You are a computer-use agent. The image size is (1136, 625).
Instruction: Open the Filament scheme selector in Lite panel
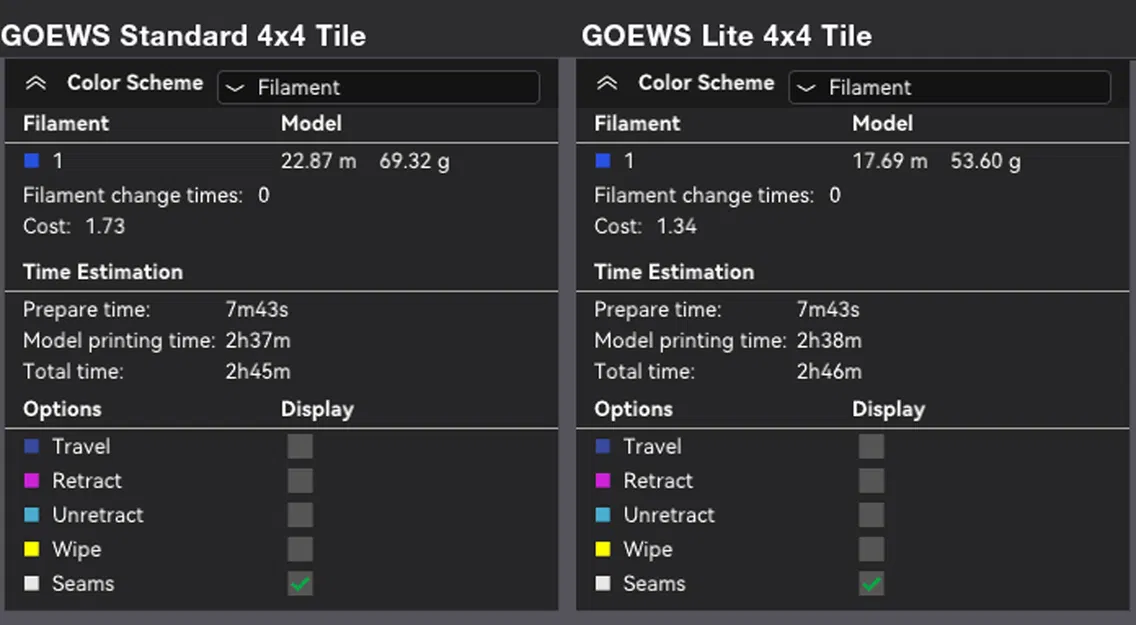point(950,87)
